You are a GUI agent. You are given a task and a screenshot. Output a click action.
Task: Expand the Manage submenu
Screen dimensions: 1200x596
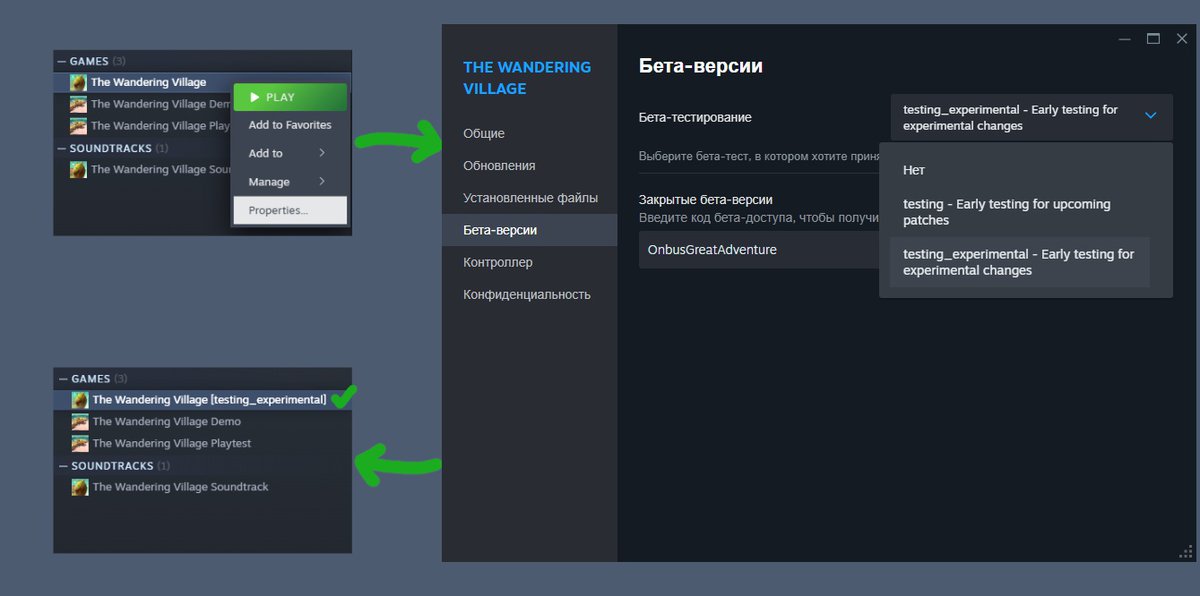[322, 182]
